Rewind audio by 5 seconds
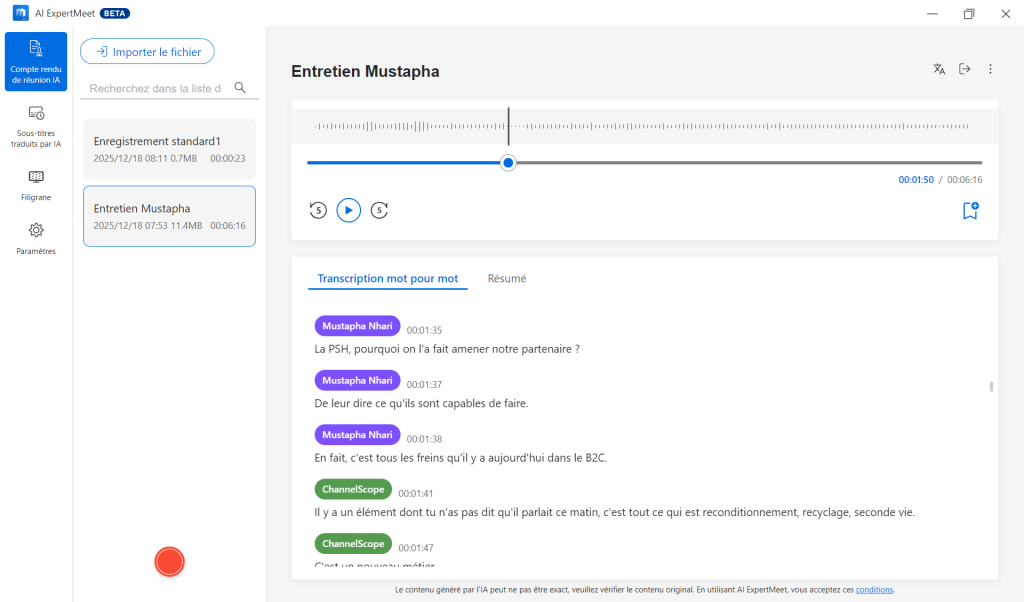This screenshot has height=602, width=1024. coord(318,210)
